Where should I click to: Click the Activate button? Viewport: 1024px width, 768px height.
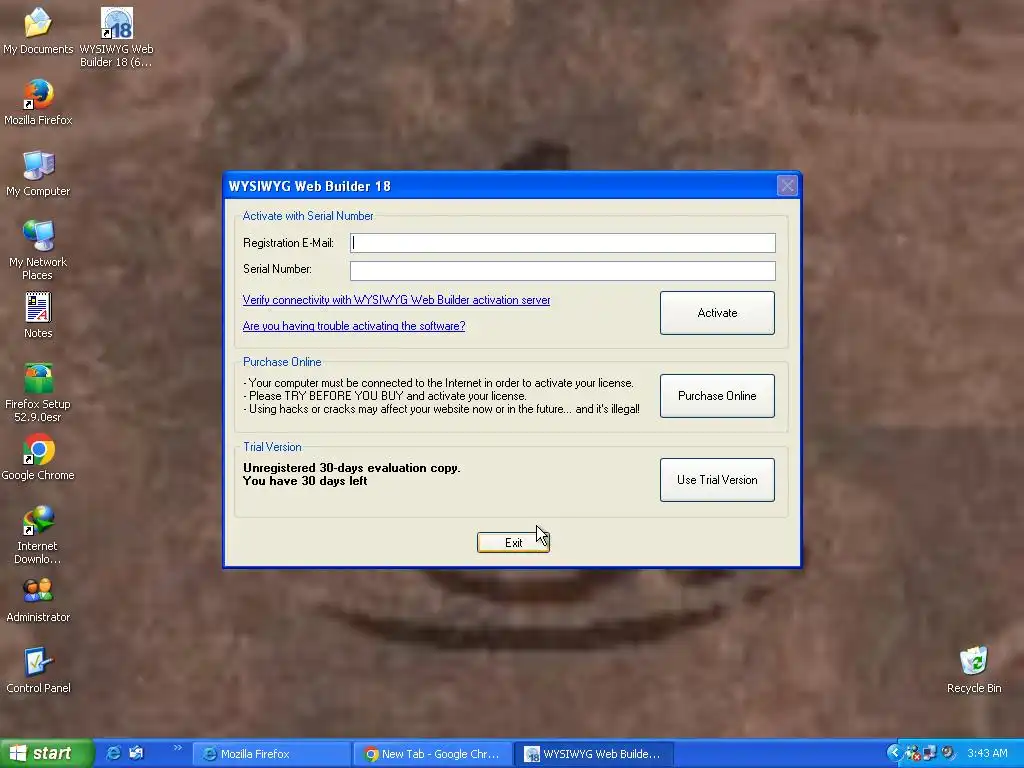pos(717,313)
